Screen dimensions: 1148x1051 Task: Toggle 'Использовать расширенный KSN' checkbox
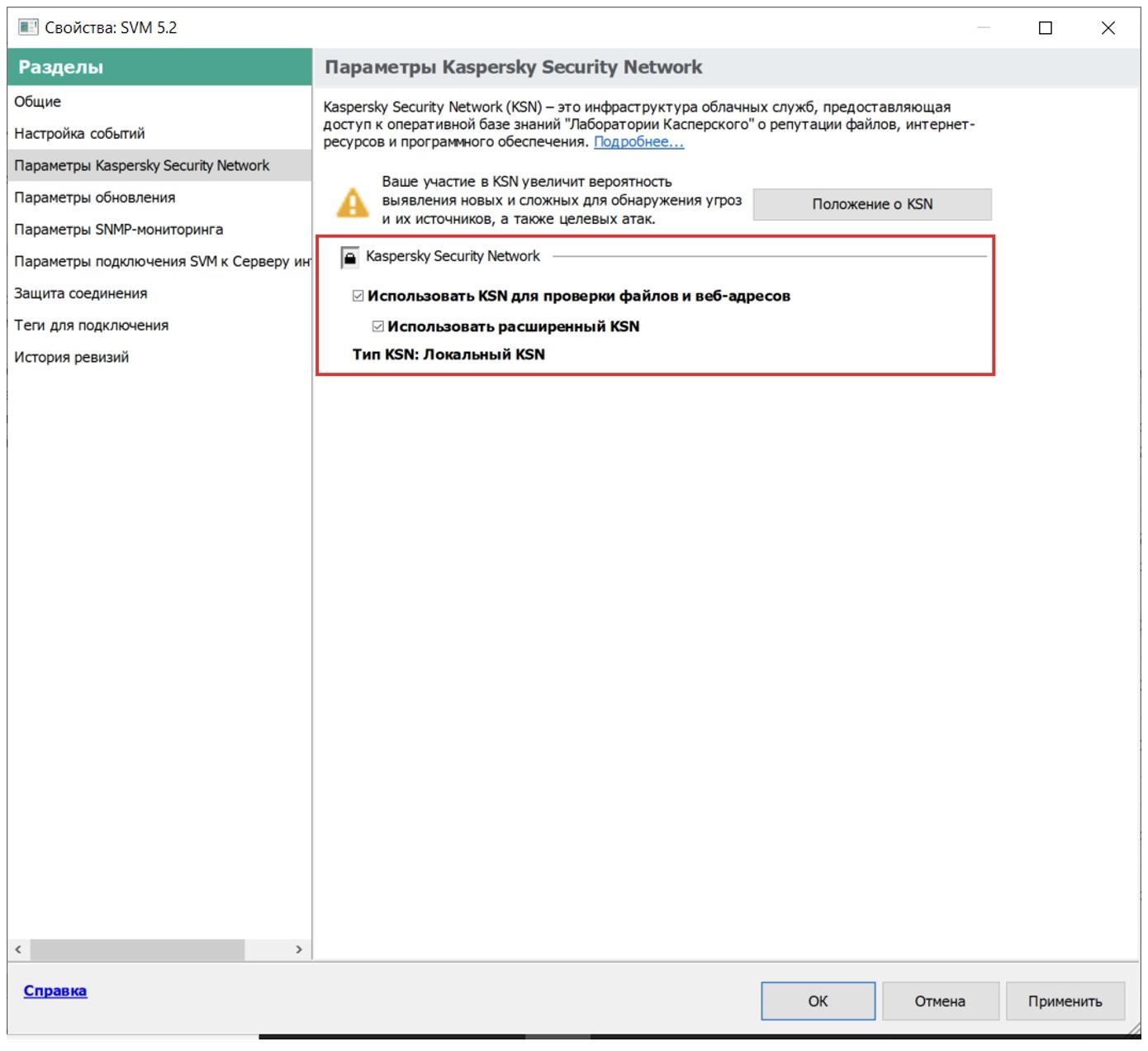point(377,326)
